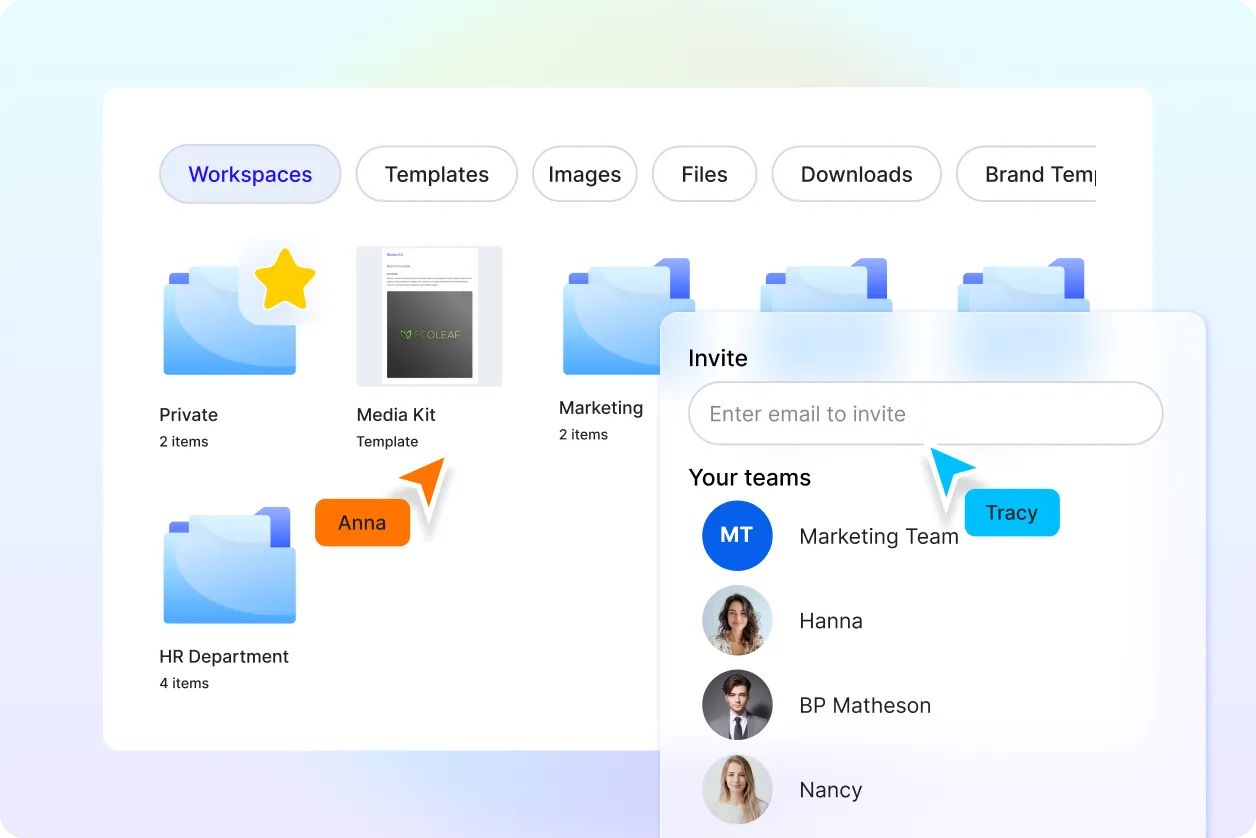The height and width of the screenshot is (838, 1256).
Task: Click the email invite input field
Action: click(925, 413)
